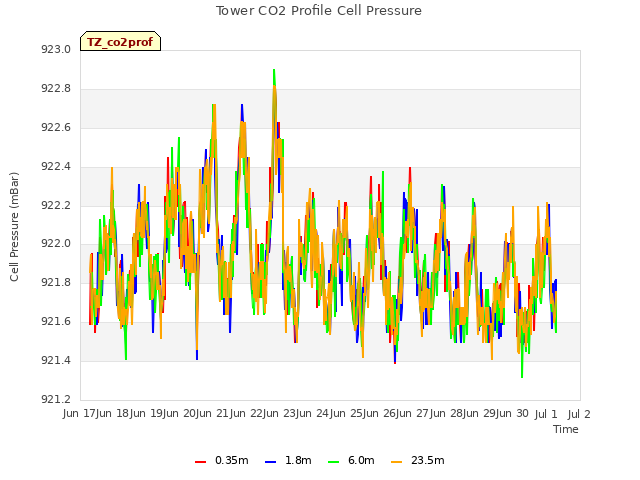Click the Jun 27 x-axis date label
The height and width of the screenshot is (480, 640).
coord(414,414)
